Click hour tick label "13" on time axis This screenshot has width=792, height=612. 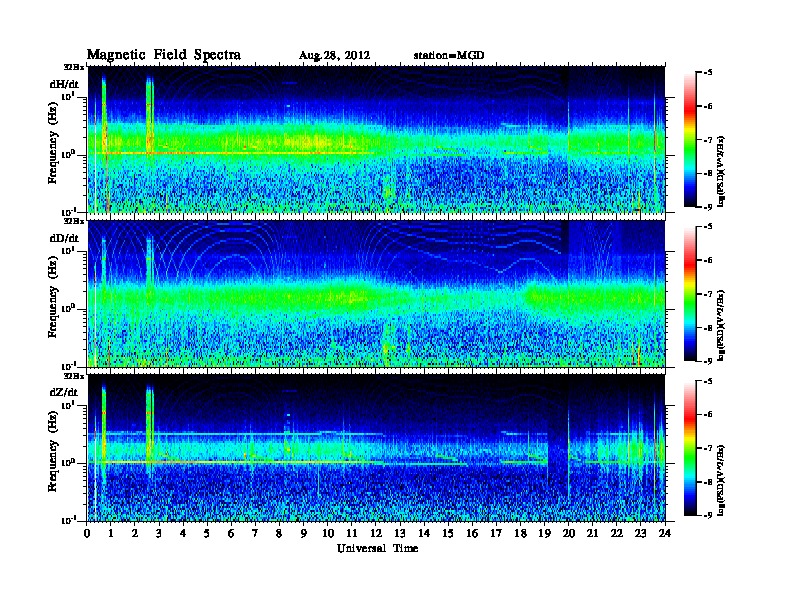click(400, 533)
